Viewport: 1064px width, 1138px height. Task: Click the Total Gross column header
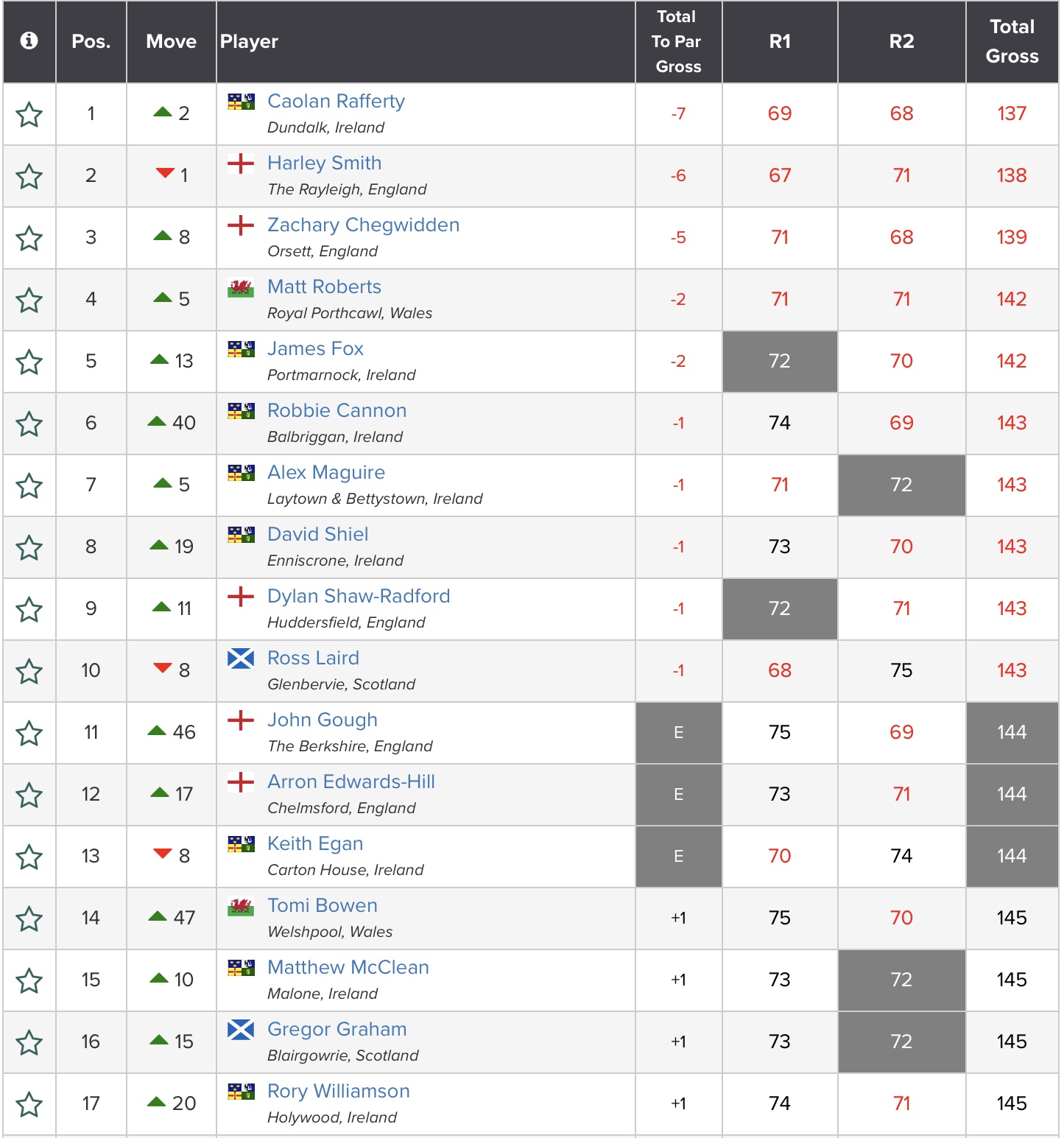[x=1012, y=41]
